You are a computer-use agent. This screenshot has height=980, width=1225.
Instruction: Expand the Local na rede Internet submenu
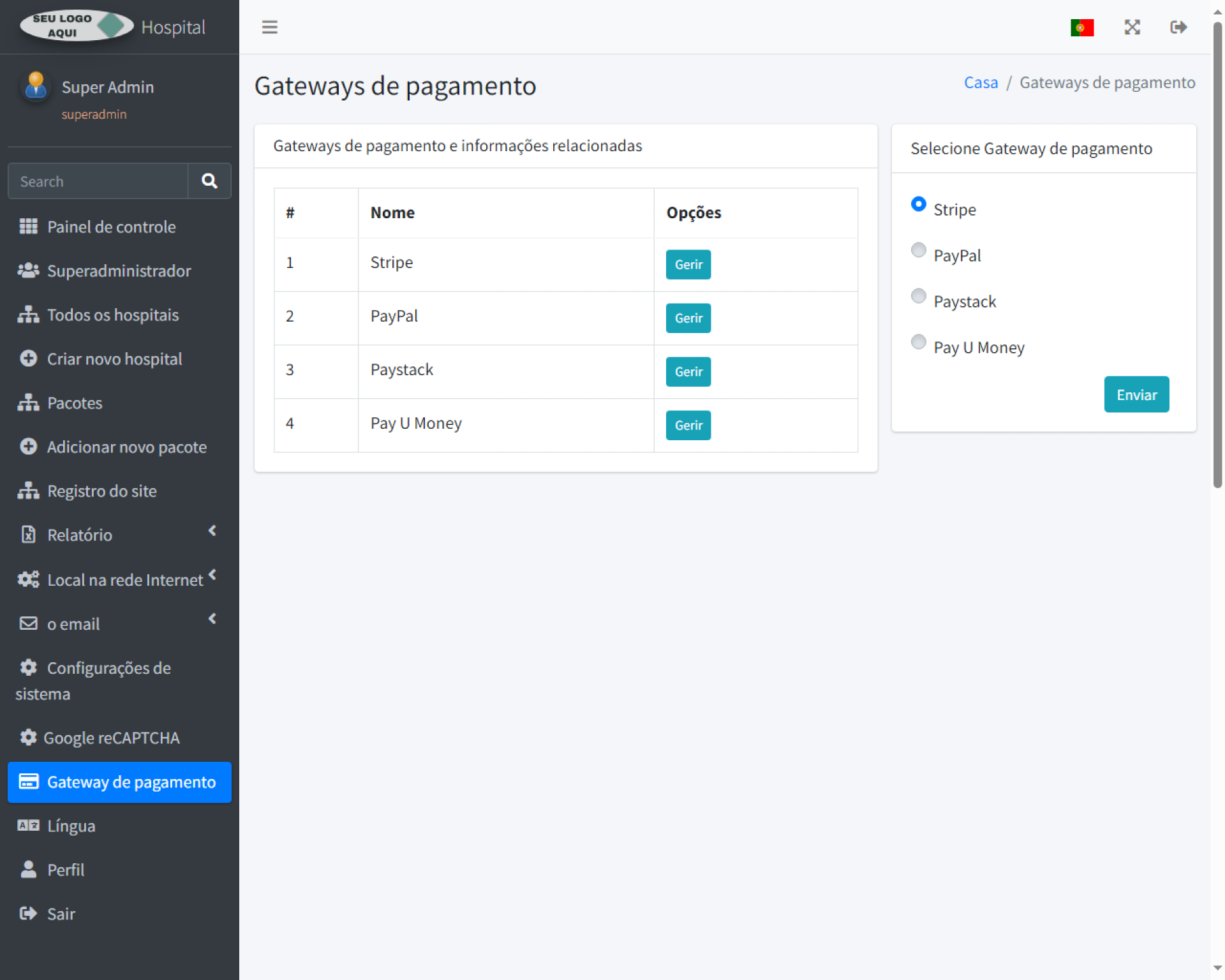(212, 575)
